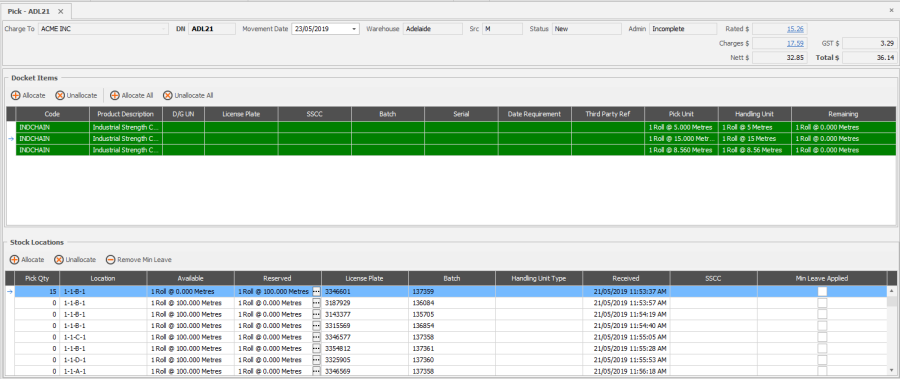Click the Pick Qty column header

37,279
